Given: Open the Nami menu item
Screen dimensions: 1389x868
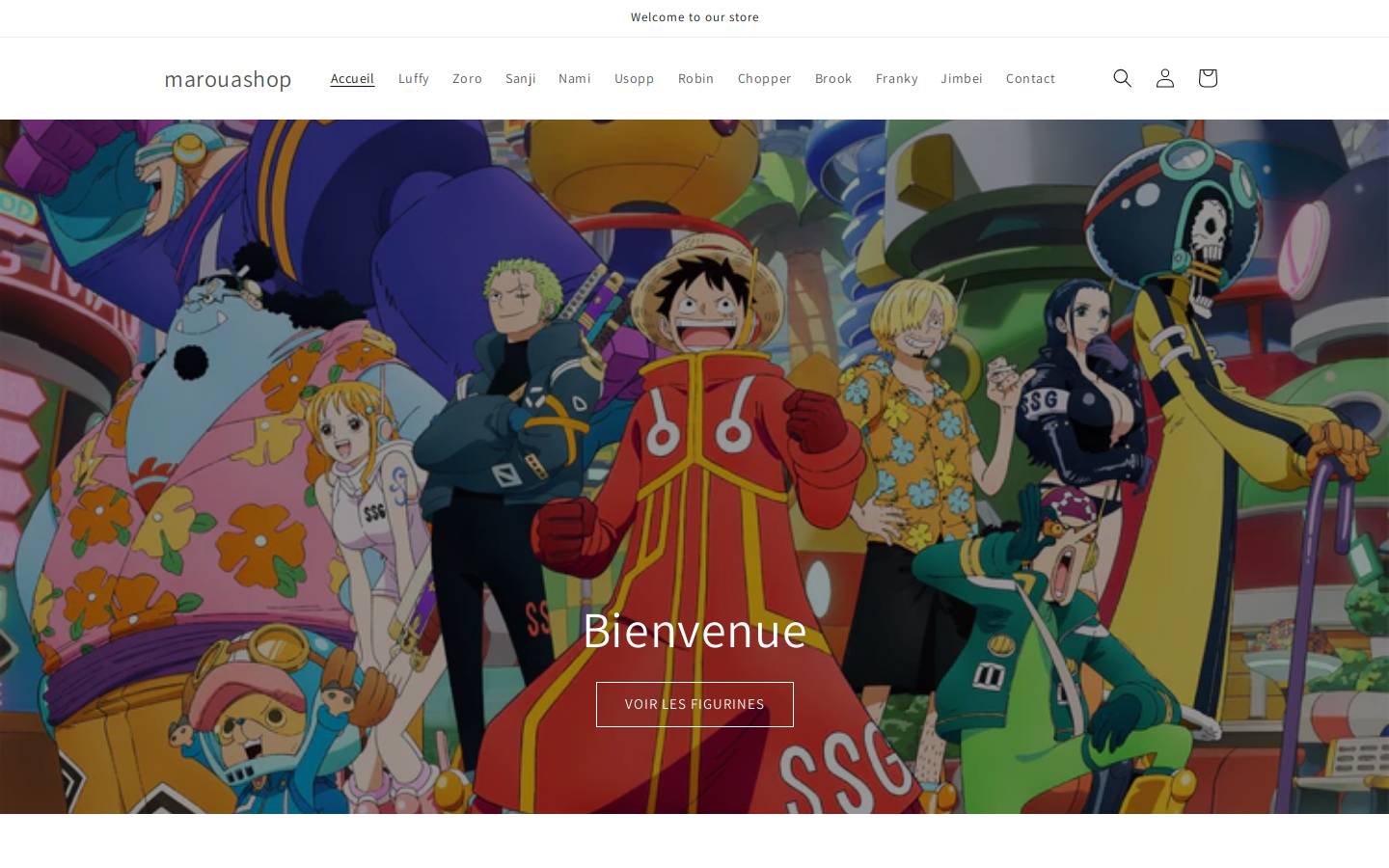Looking at the screenshot, I should click(x=575, y=78).
